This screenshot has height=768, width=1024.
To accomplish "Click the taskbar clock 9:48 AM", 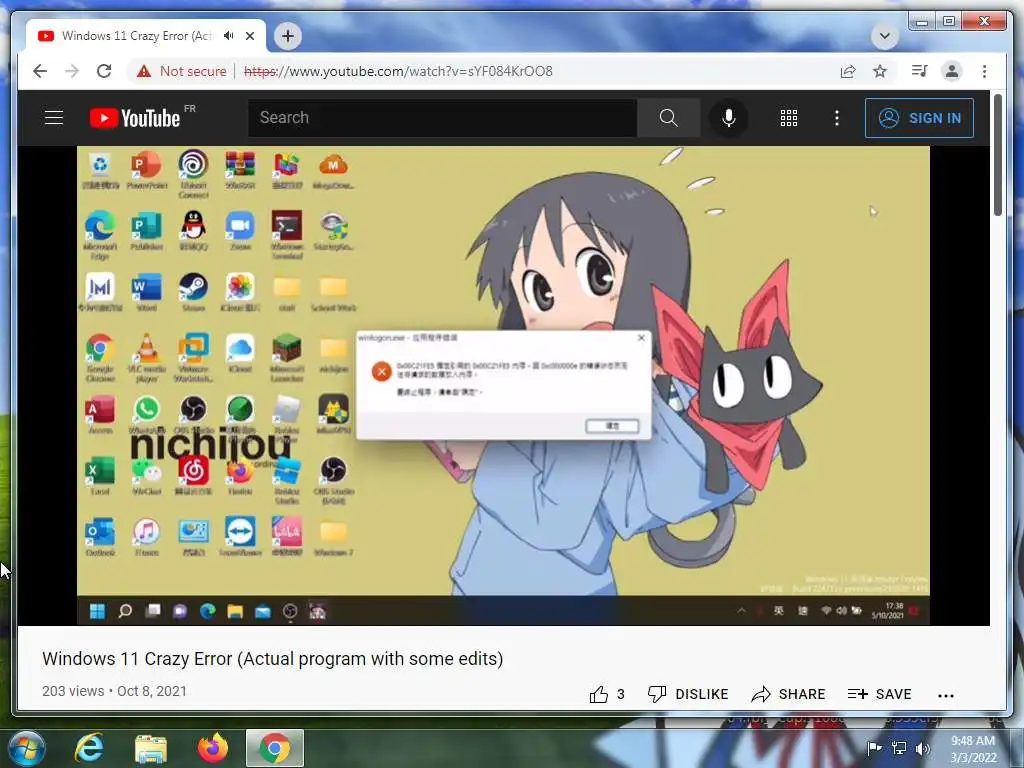I will point(973,749).
